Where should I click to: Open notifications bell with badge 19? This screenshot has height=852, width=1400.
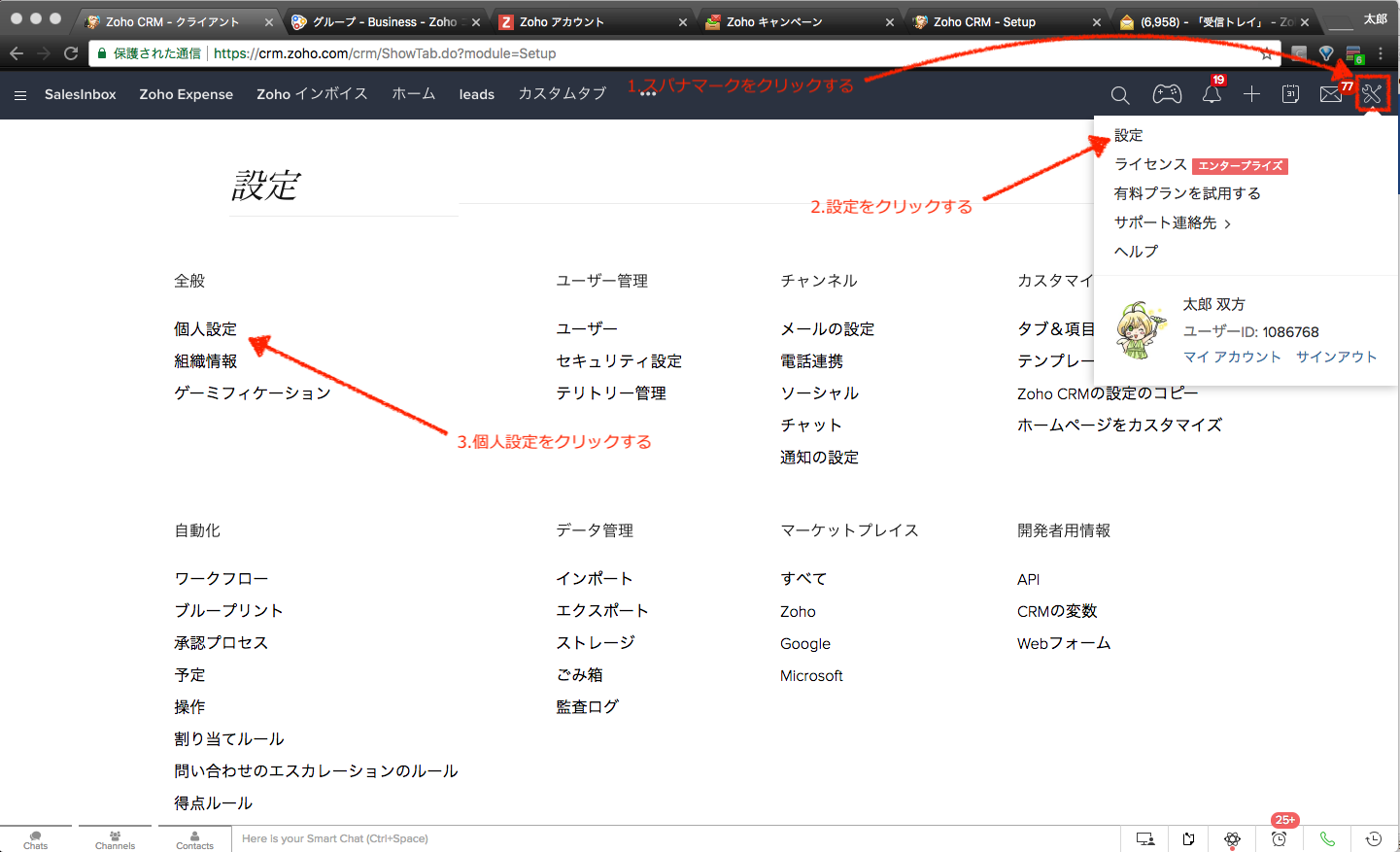point(1212,93)
